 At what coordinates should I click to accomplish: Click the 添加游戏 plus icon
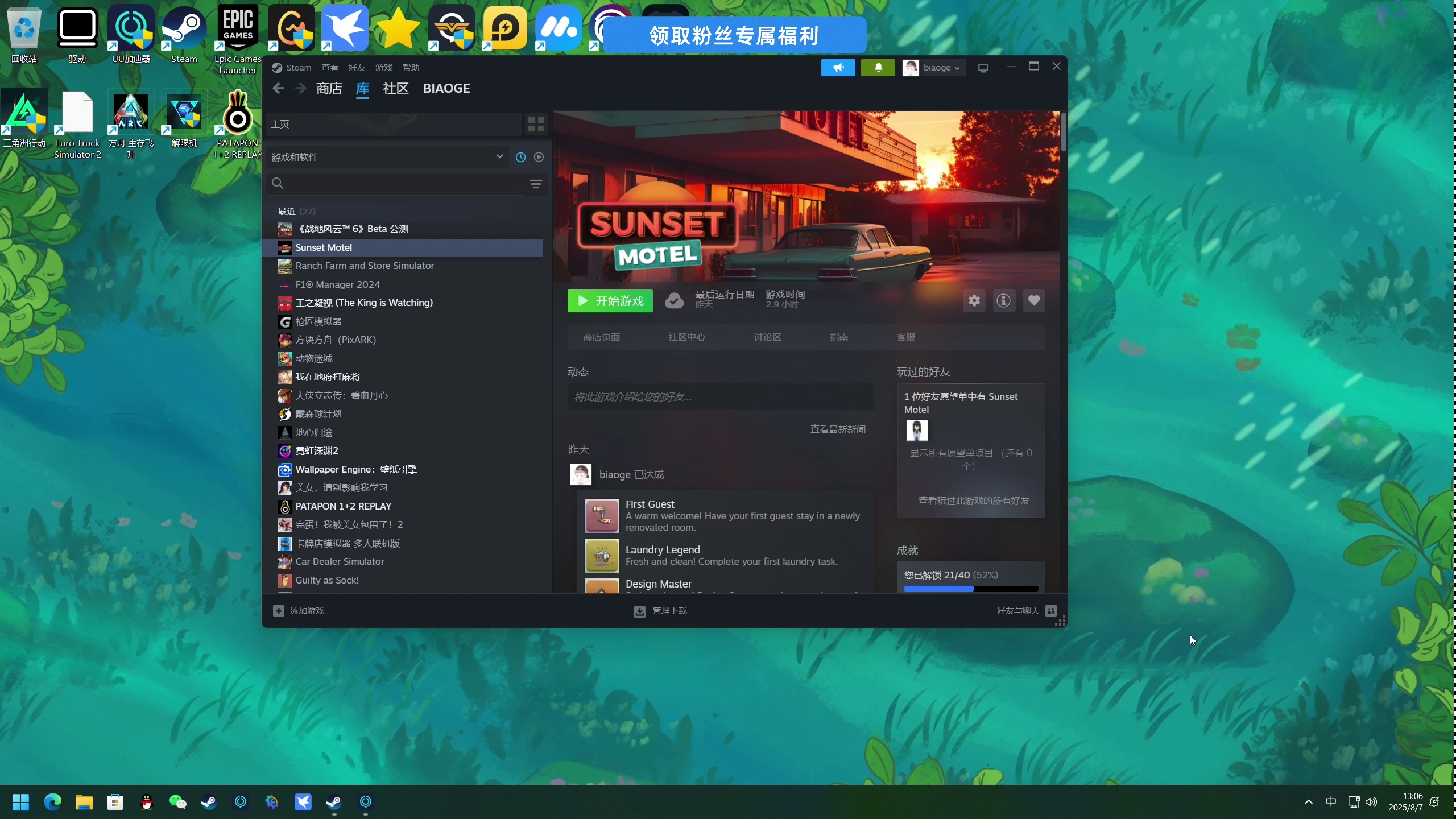[278, 610]
